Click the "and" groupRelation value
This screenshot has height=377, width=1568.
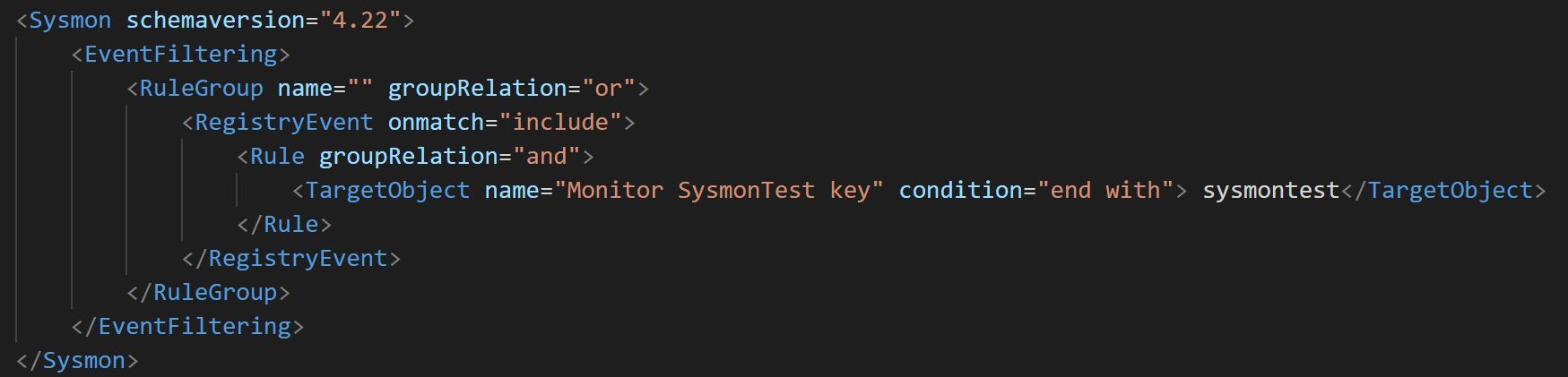(547, 156)
